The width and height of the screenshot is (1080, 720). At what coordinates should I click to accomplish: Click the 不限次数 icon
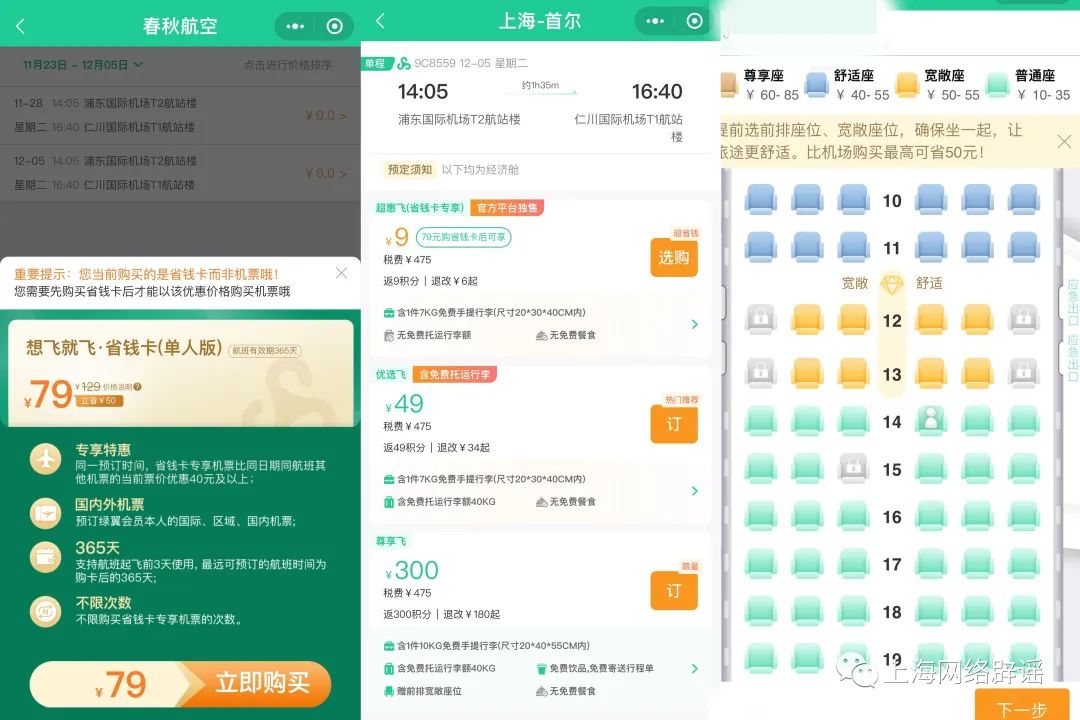pos(45,611)
